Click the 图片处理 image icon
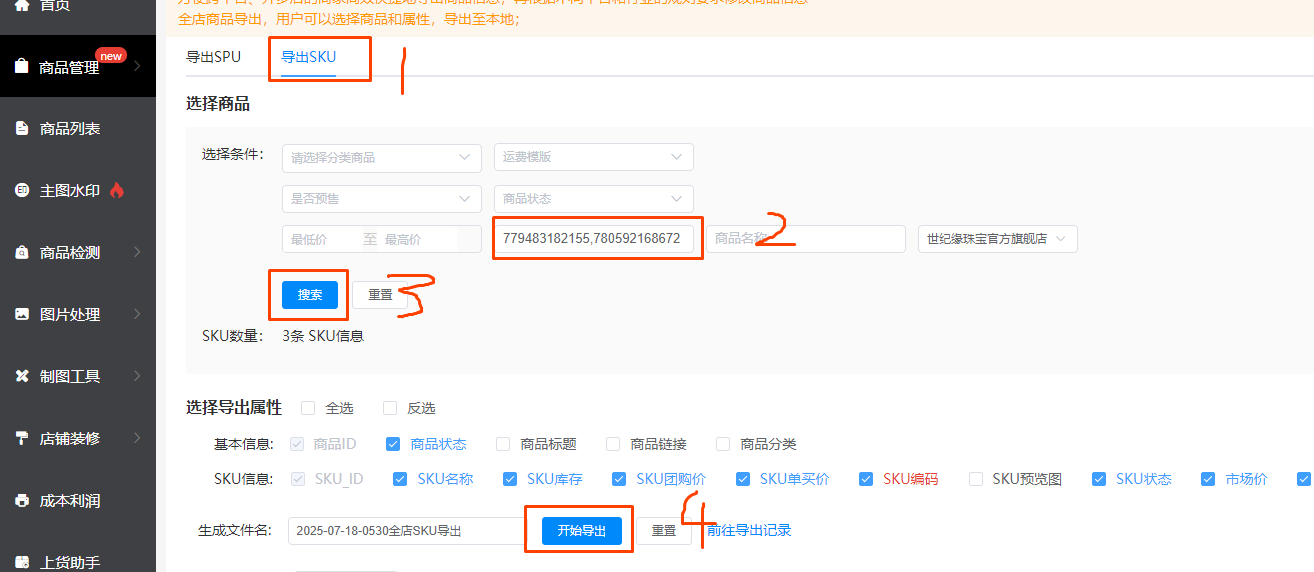Image resolution: width=1314 pixels, height=572 pixels. (22, 314)
